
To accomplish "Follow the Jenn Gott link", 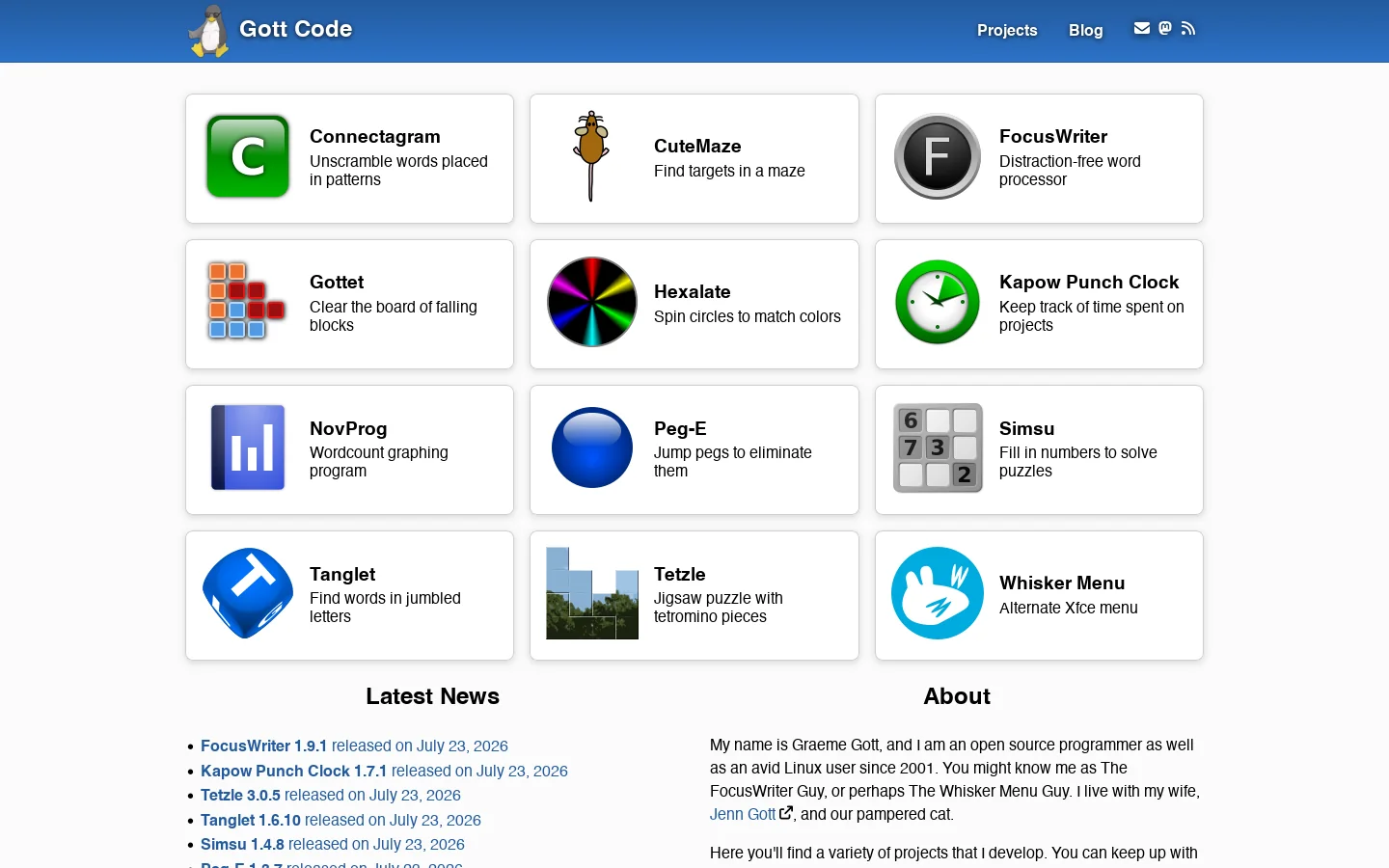I will (751, 814).
